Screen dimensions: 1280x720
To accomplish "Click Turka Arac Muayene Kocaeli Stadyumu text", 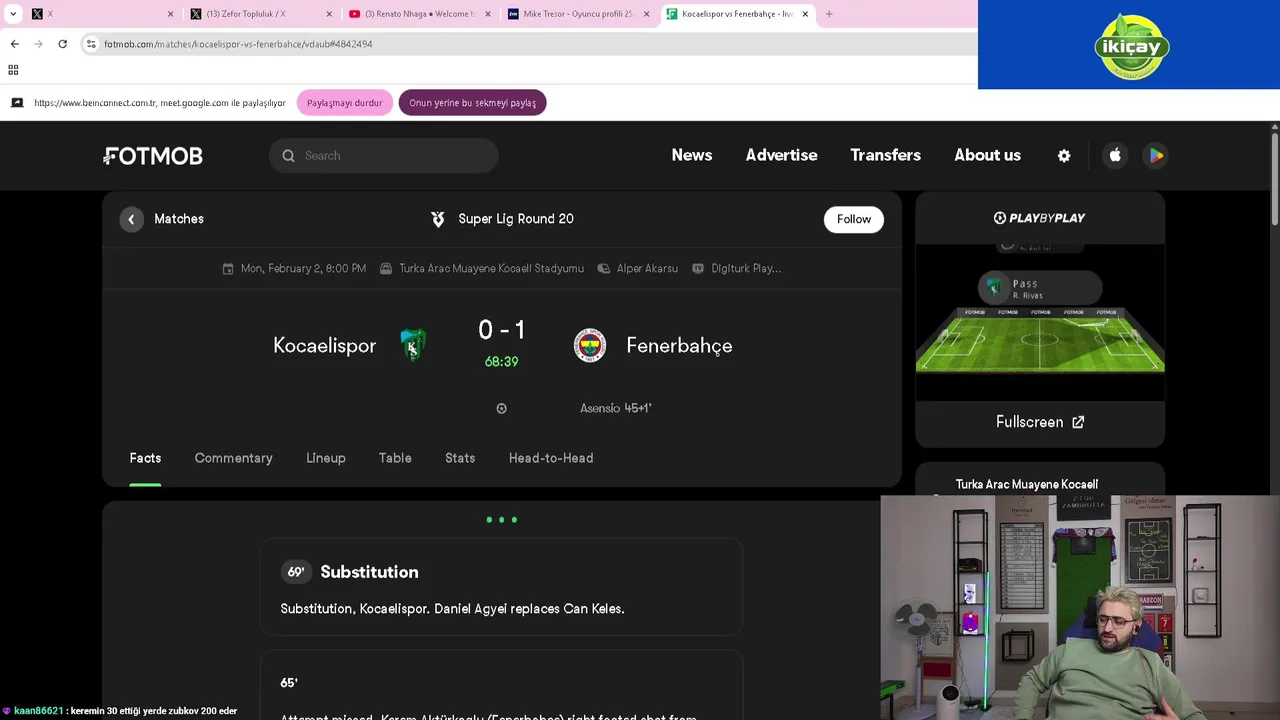I will click(x=491, y=269).
